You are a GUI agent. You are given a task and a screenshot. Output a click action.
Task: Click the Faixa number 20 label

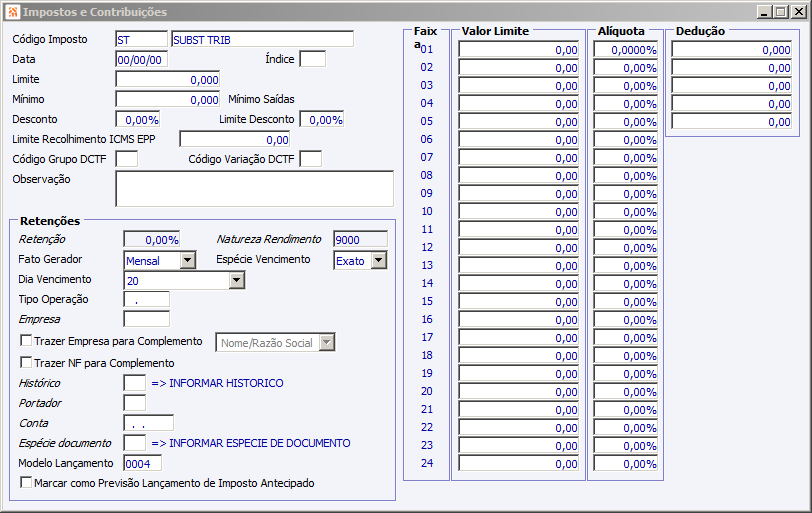click(x=427, y=391)
